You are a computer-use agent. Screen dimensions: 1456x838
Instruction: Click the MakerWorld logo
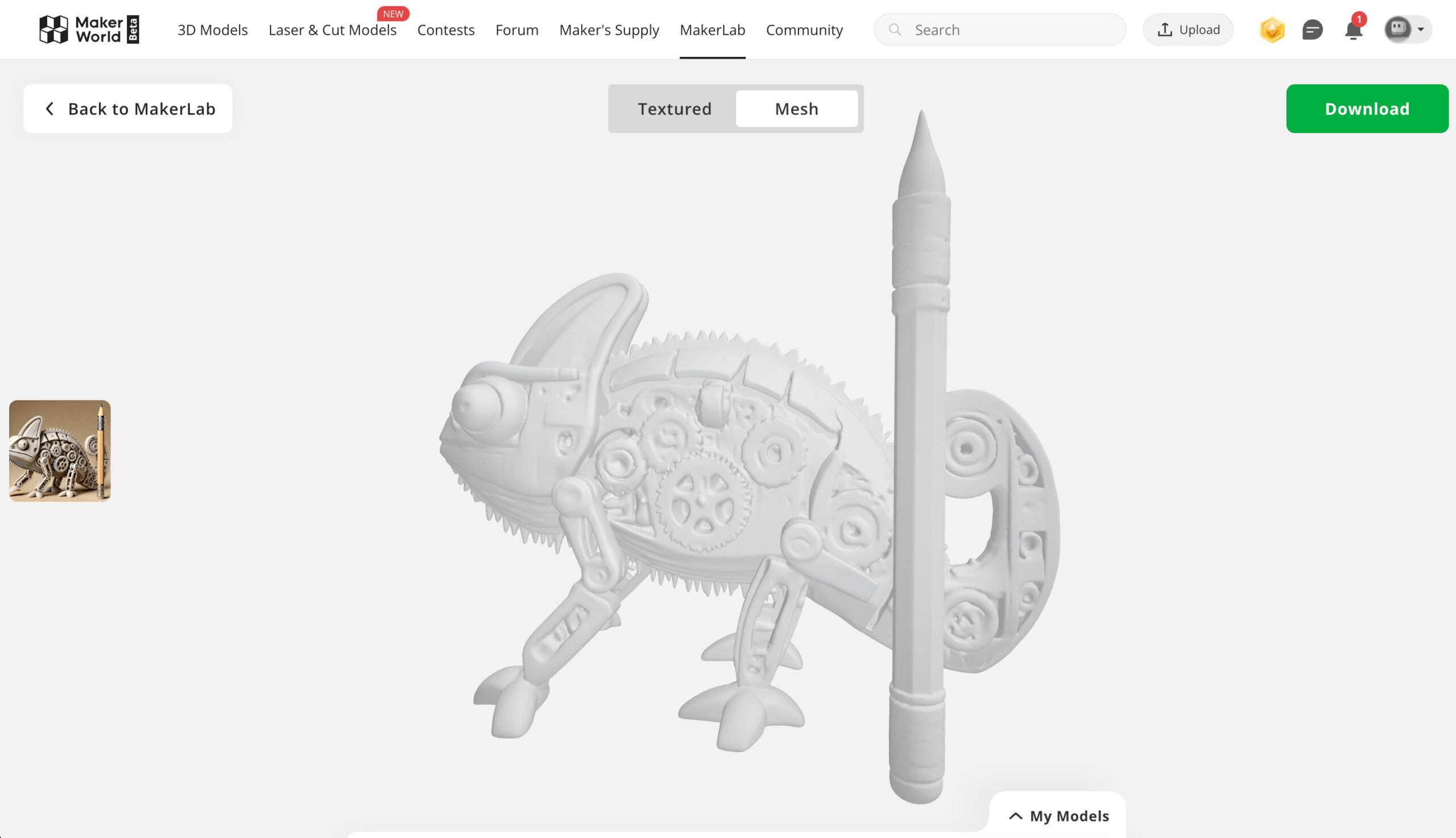coord(89,30)
